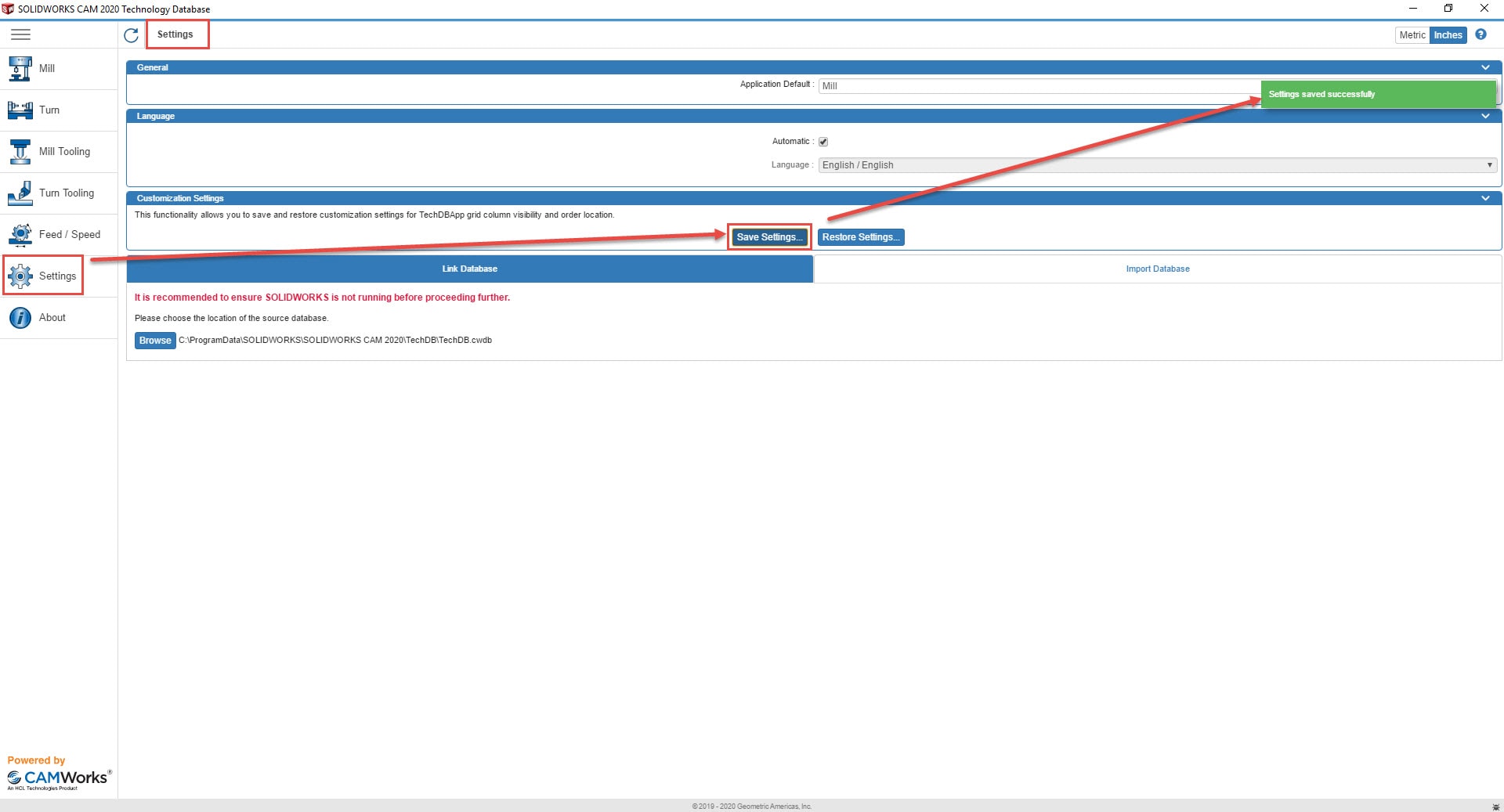This screenshot has height=812, width=1504.
Task: Collapse the Customization Settings chevron
Action: pos(1485,198)
